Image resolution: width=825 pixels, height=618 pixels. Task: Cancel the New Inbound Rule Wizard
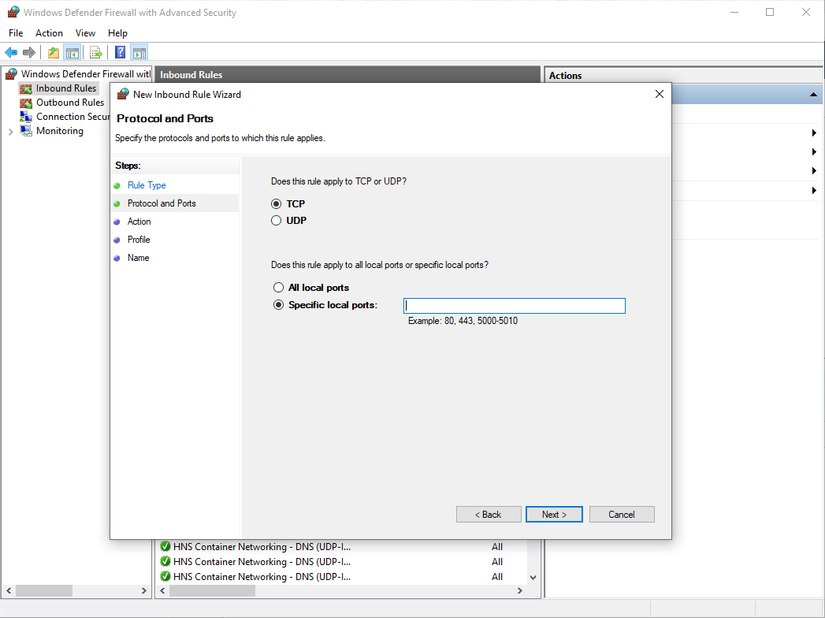tap(621, 514)
